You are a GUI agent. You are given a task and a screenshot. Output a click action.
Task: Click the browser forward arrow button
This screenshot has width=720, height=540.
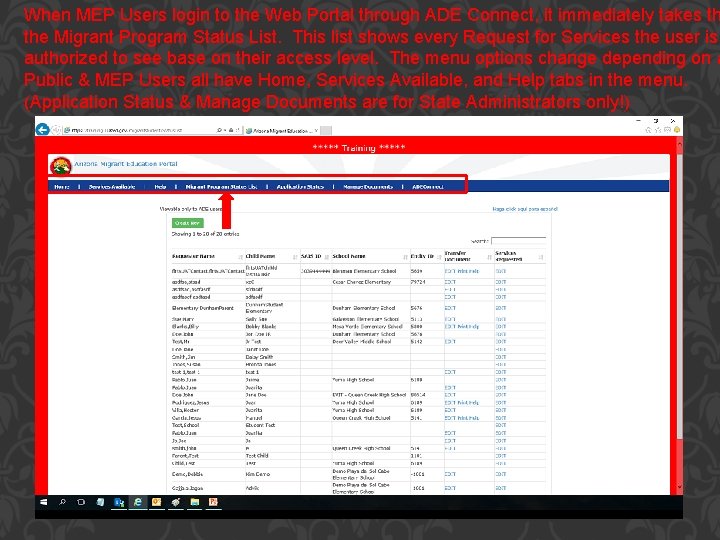click(x=56, y=130)
